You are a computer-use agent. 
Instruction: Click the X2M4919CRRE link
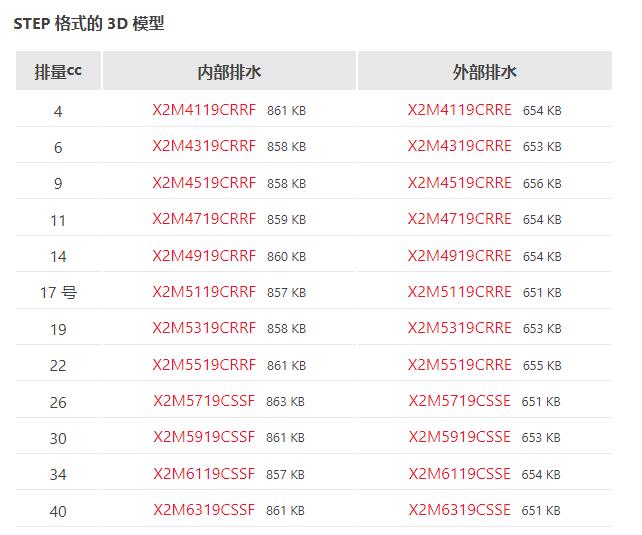point(459,256)
